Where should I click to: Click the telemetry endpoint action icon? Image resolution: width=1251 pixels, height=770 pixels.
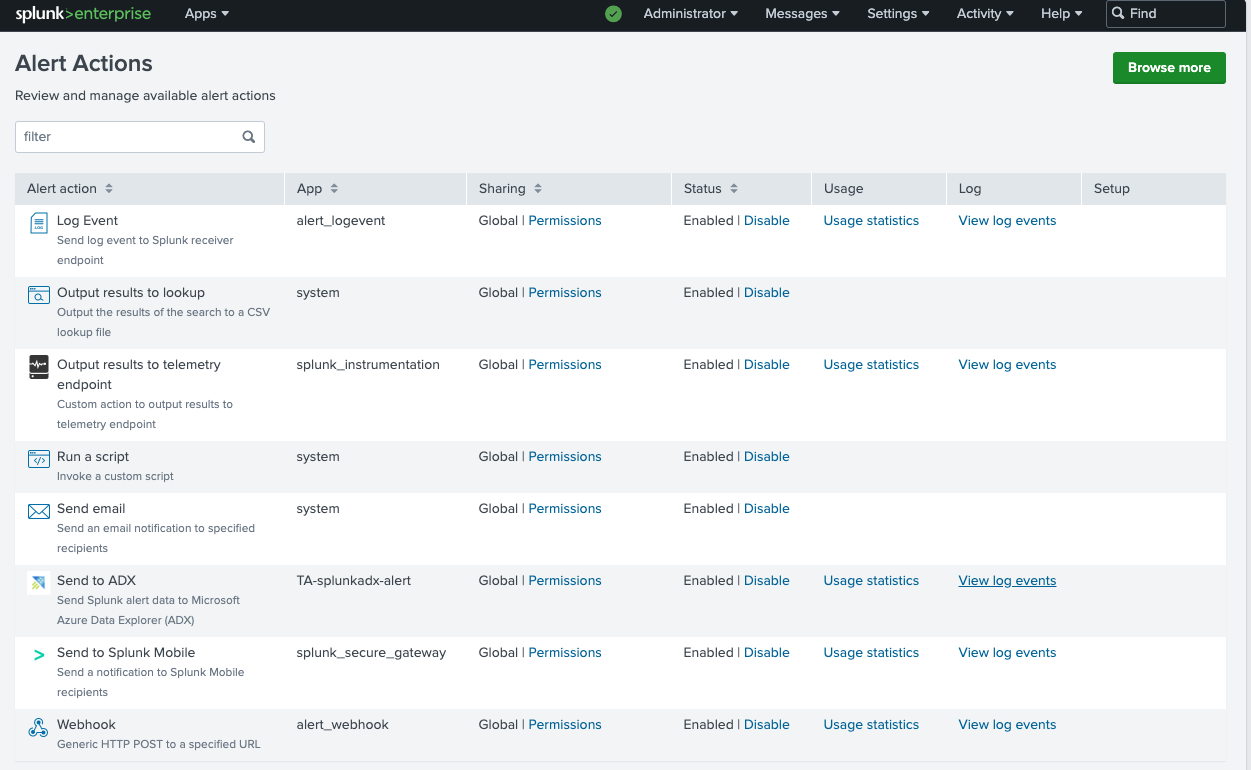(38, 367)
